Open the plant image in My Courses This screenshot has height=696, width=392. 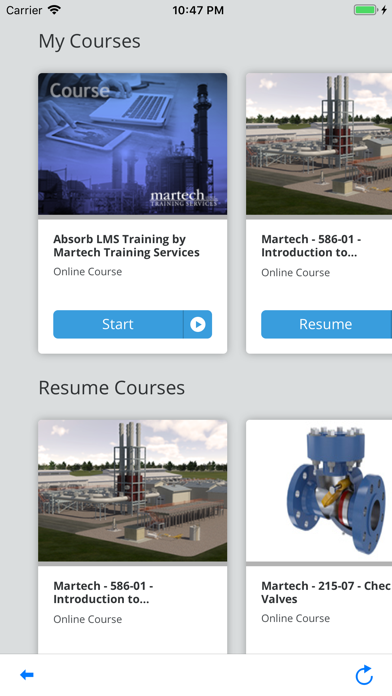pyautogui.click(x=319, y=144)
